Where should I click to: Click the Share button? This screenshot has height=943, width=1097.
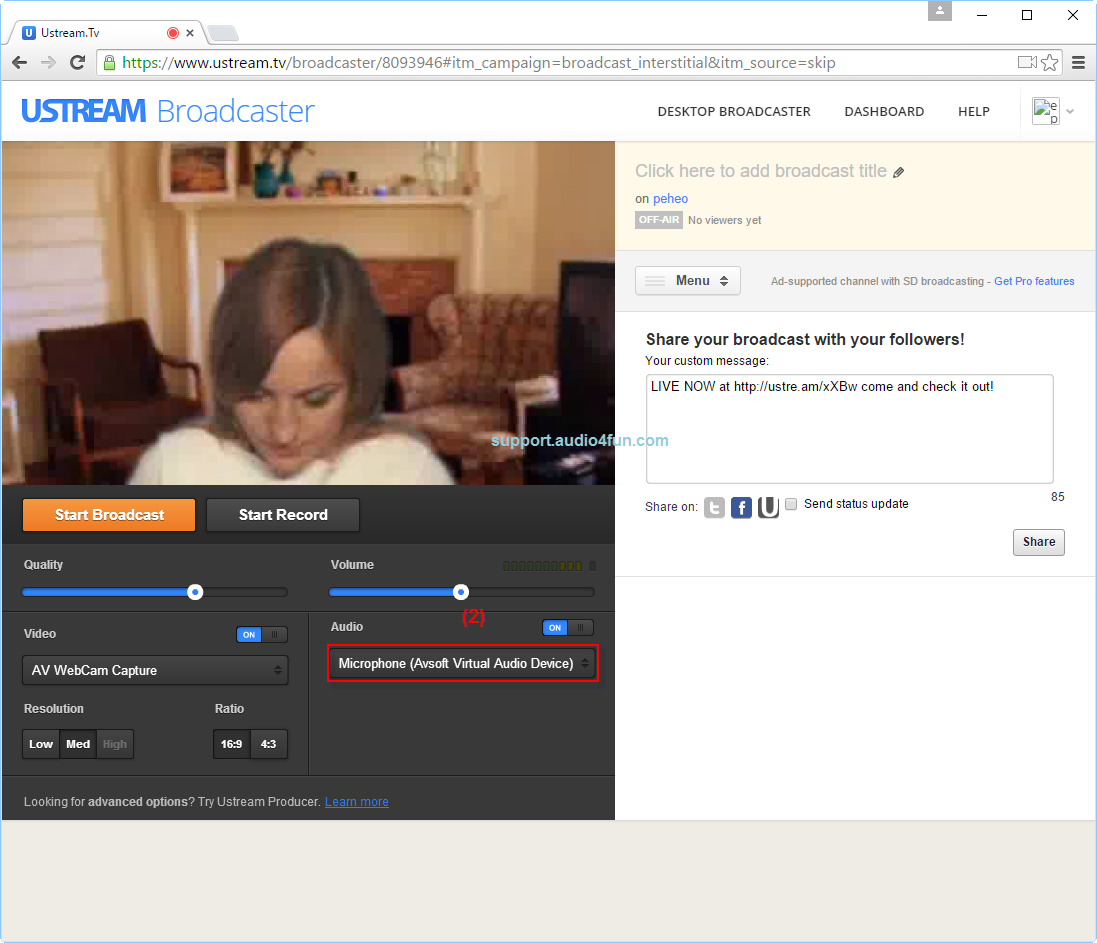coord(1038,542)
